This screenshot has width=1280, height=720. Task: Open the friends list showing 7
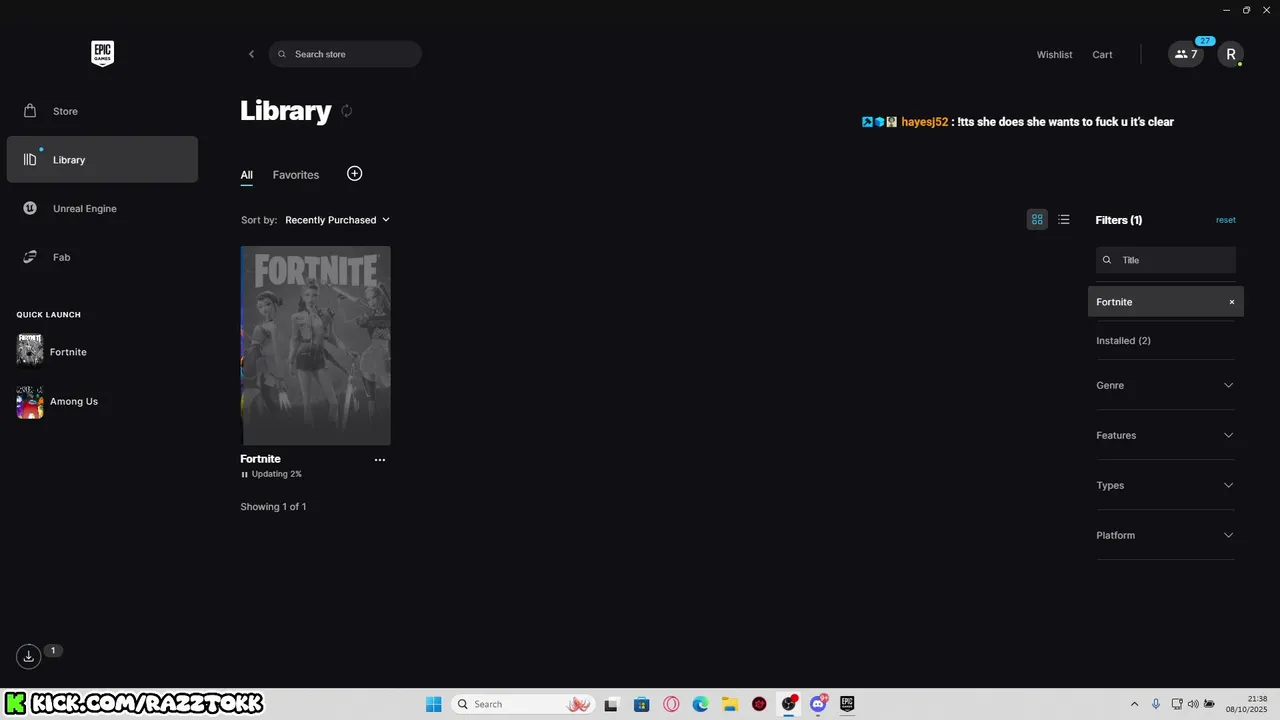(1186, 54)
